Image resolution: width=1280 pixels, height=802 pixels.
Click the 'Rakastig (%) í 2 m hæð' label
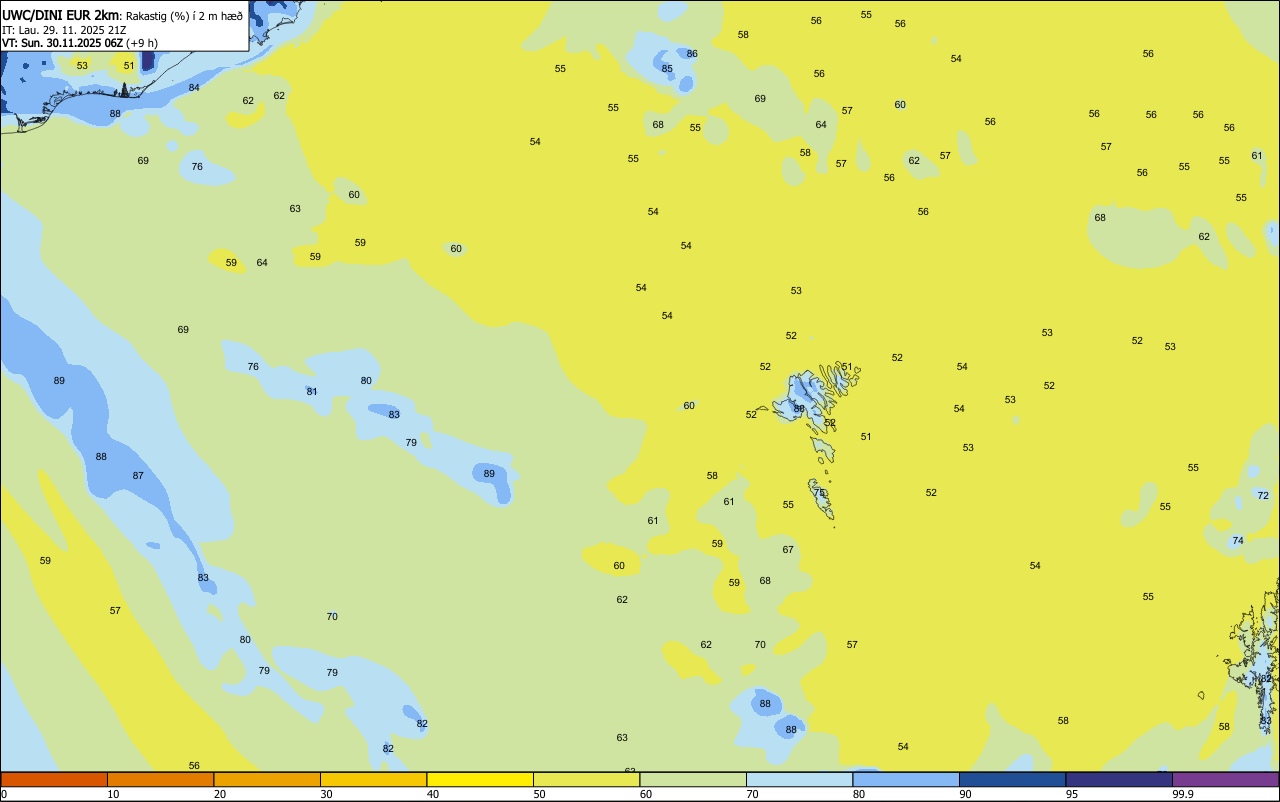[184, 16]
